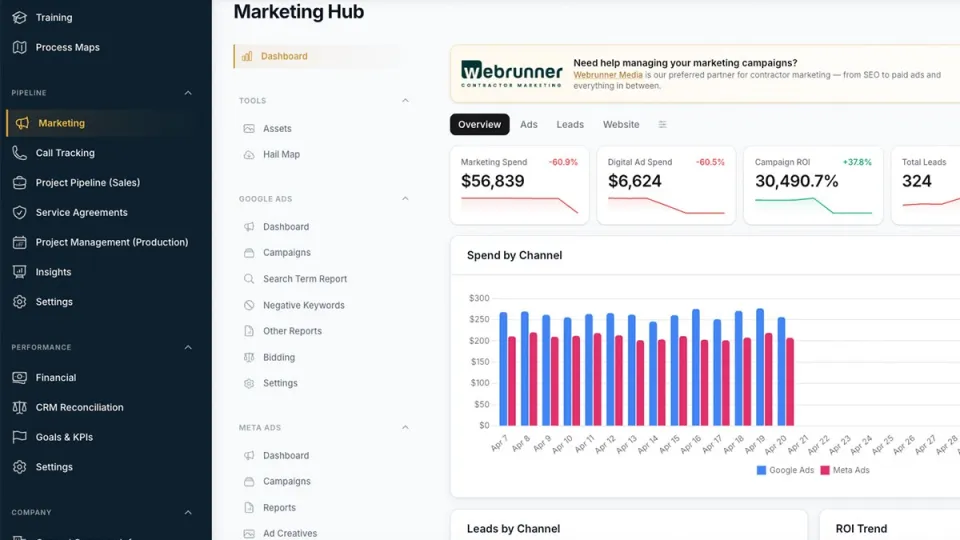960x540 pixels.
Task: Click the Marketing megaphone icon in sidebar
Action: 22,123
